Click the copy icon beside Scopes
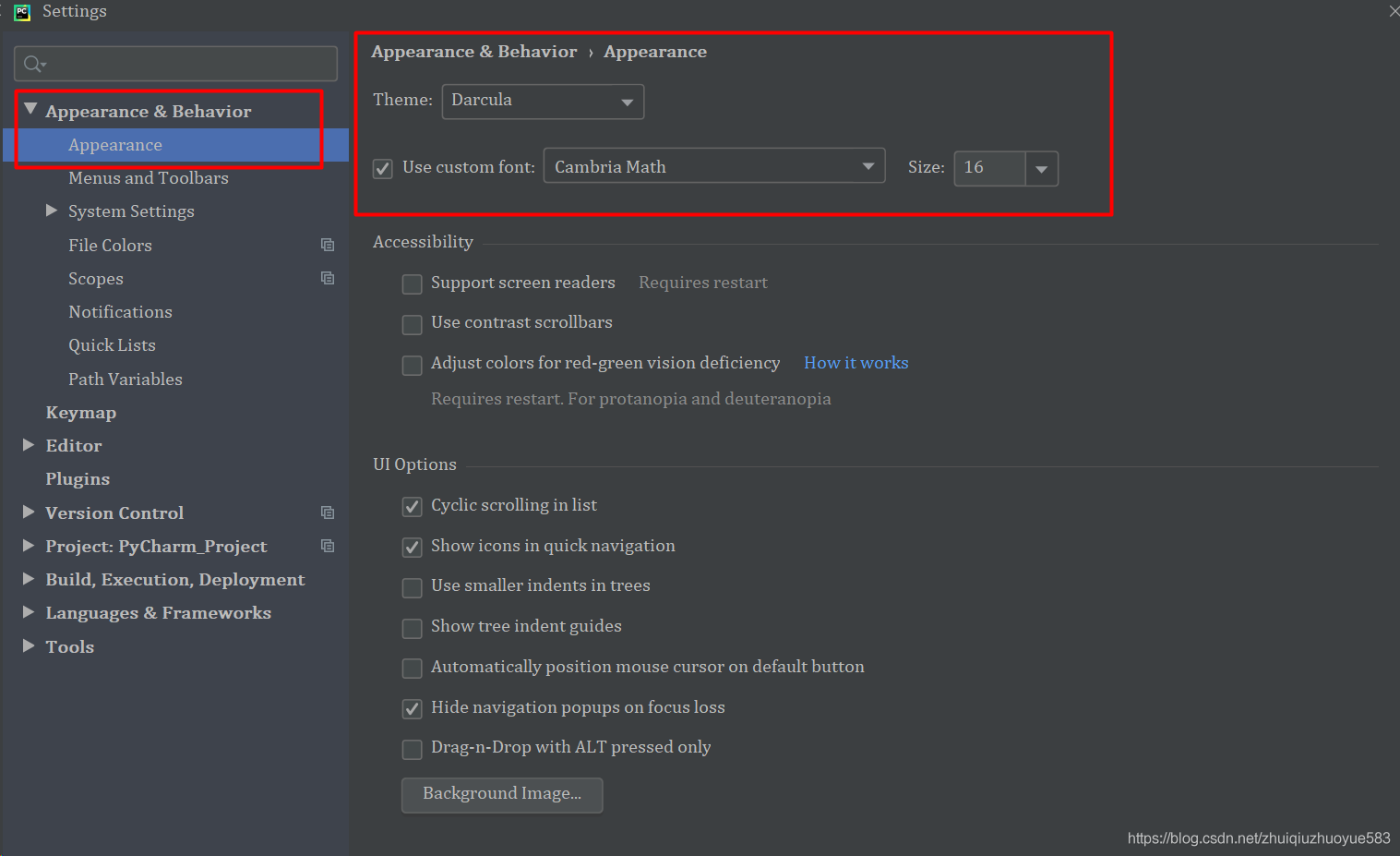 328,277
